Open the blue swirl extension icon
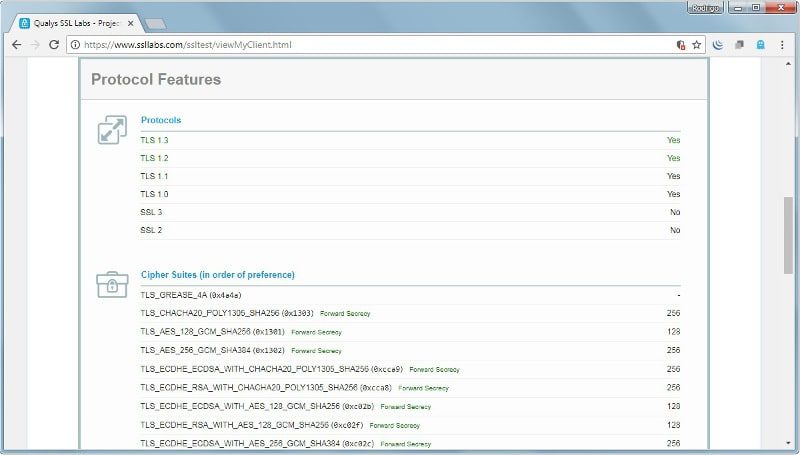Viewport: 800px width, 455px height. click(x=718, y=45)
